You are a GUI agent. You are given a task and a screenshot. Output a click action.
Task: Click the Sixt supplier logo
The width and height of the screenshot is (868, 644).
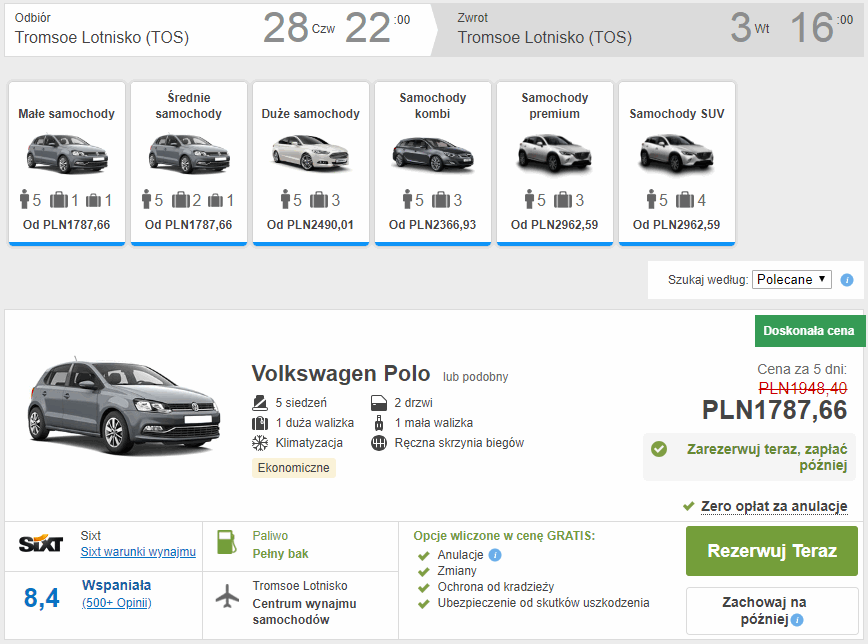click(x=41, y=544)
